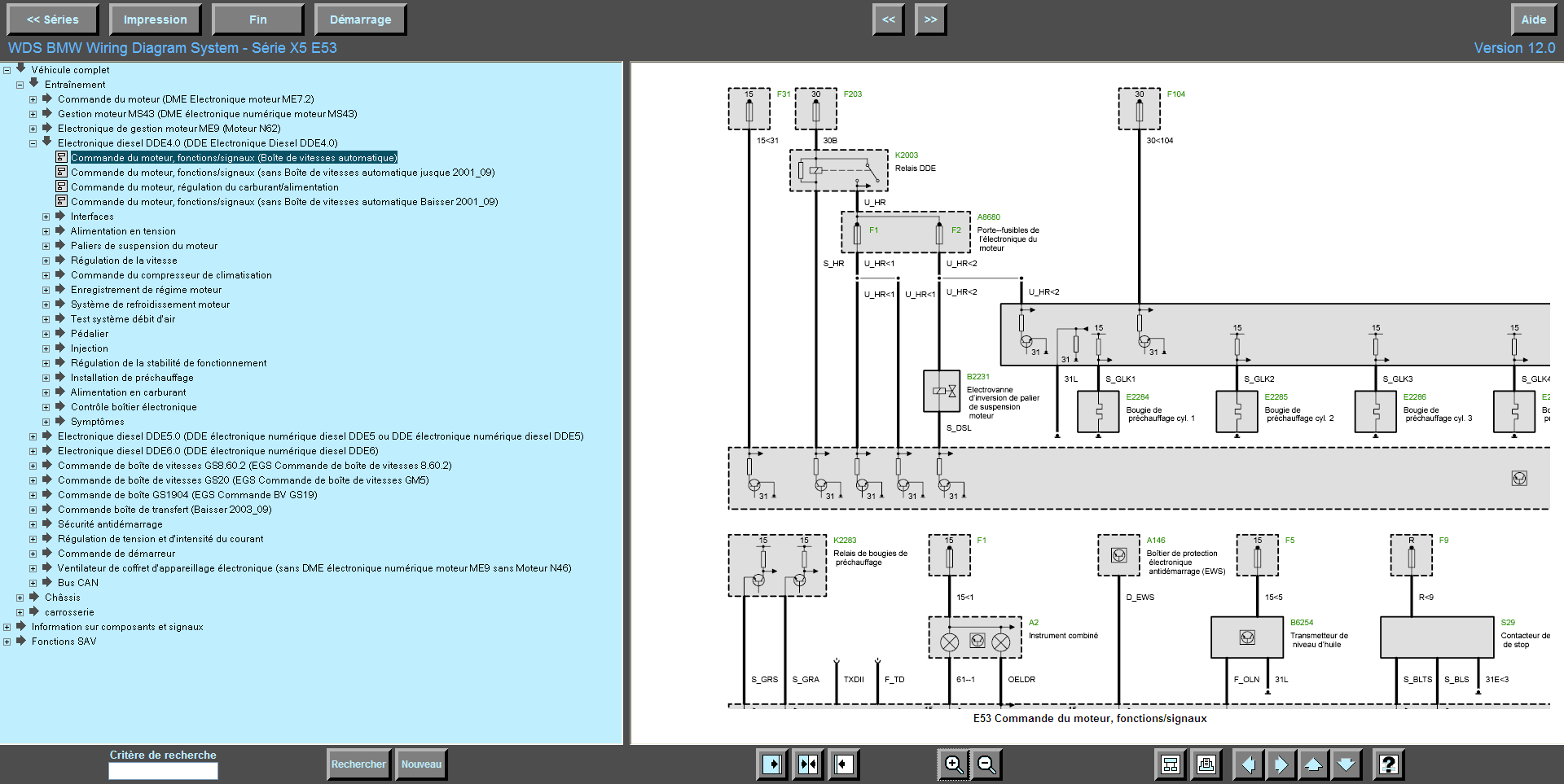Click the F104 fuse symbol
Image resolution: width=1564 pixels, height=784 pixels.
1139,109
